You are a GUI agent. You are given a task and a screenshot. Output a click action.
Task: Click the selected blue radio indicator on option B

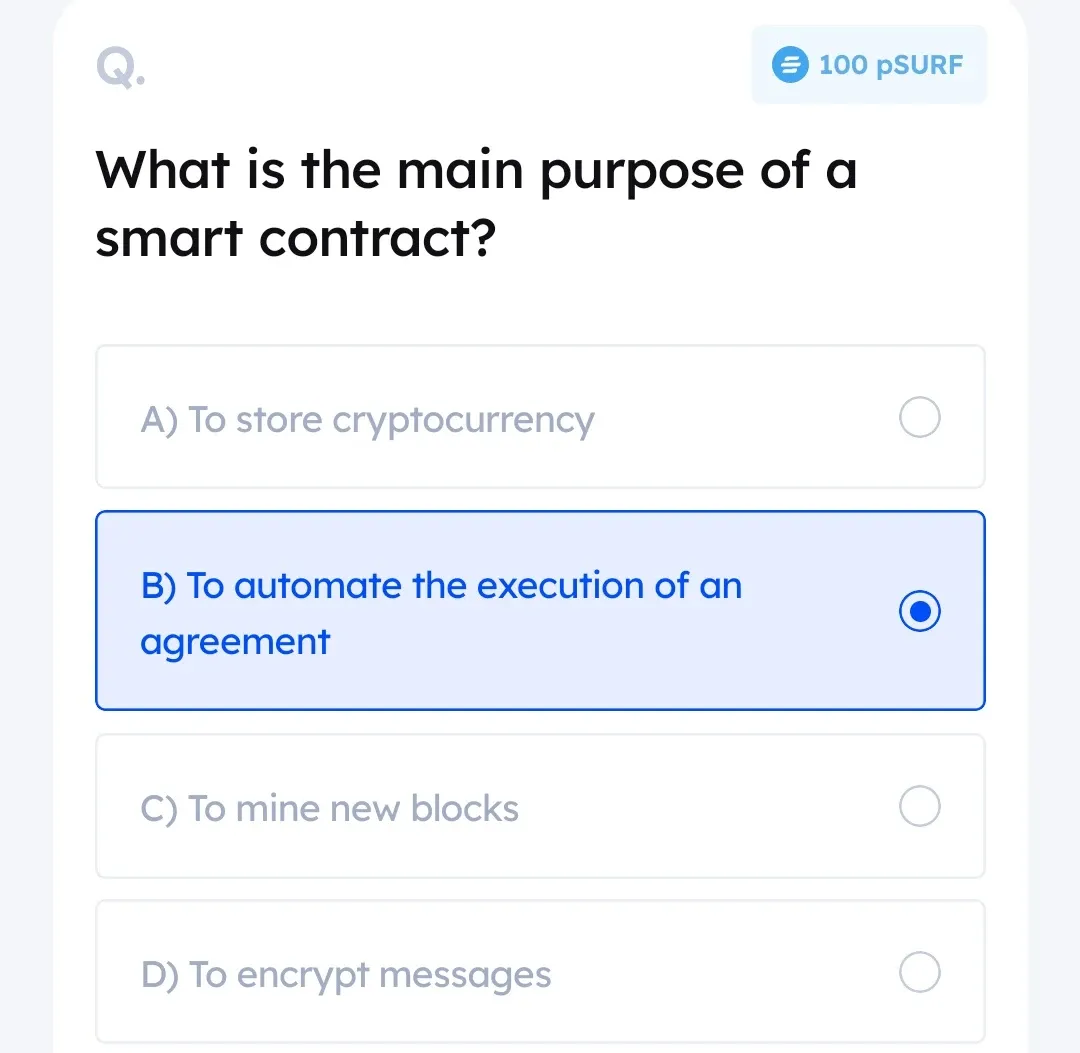(919, 611)
